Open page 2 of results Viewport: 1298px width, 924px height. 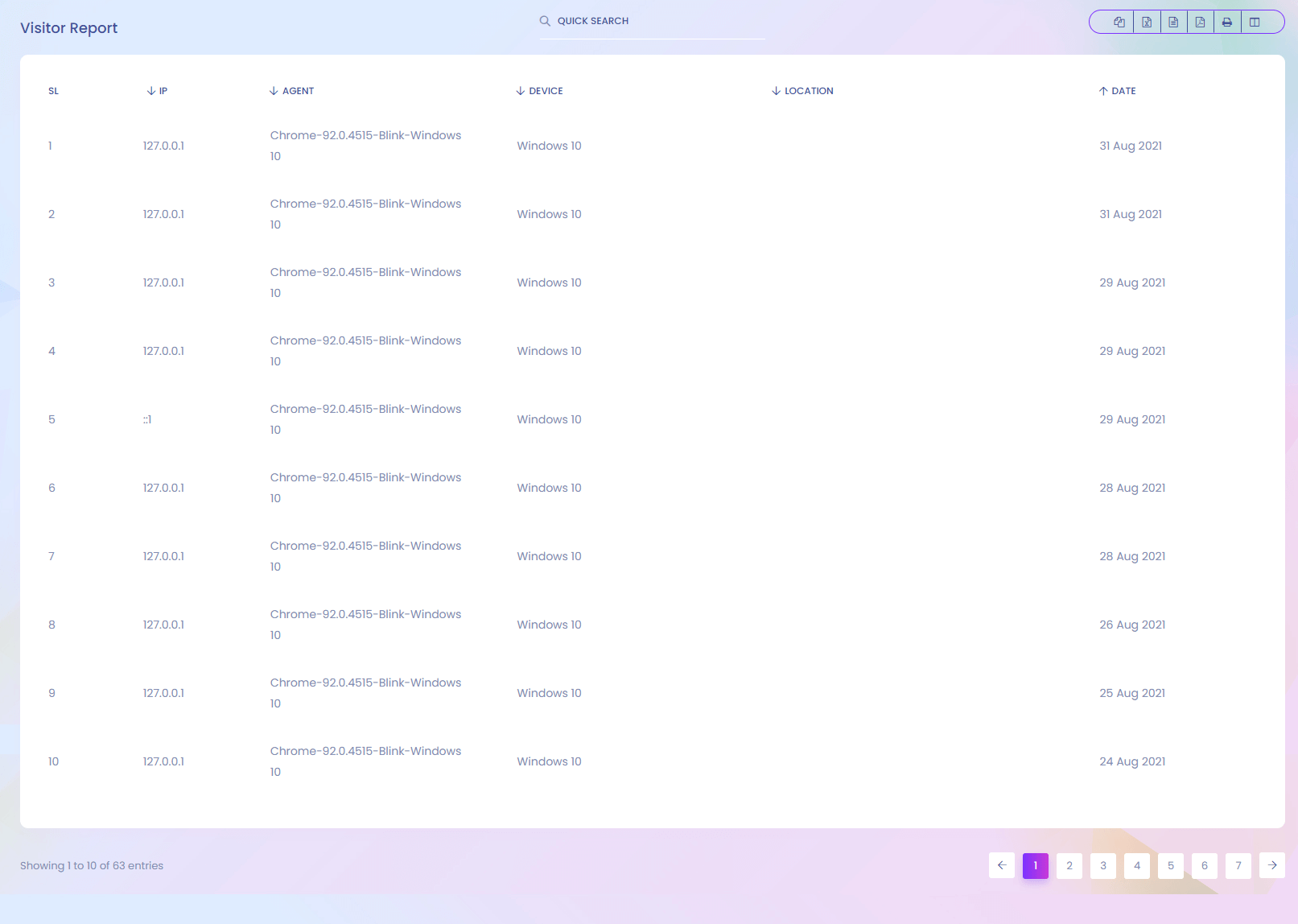pyautogui.click(x=1069, y=865)
